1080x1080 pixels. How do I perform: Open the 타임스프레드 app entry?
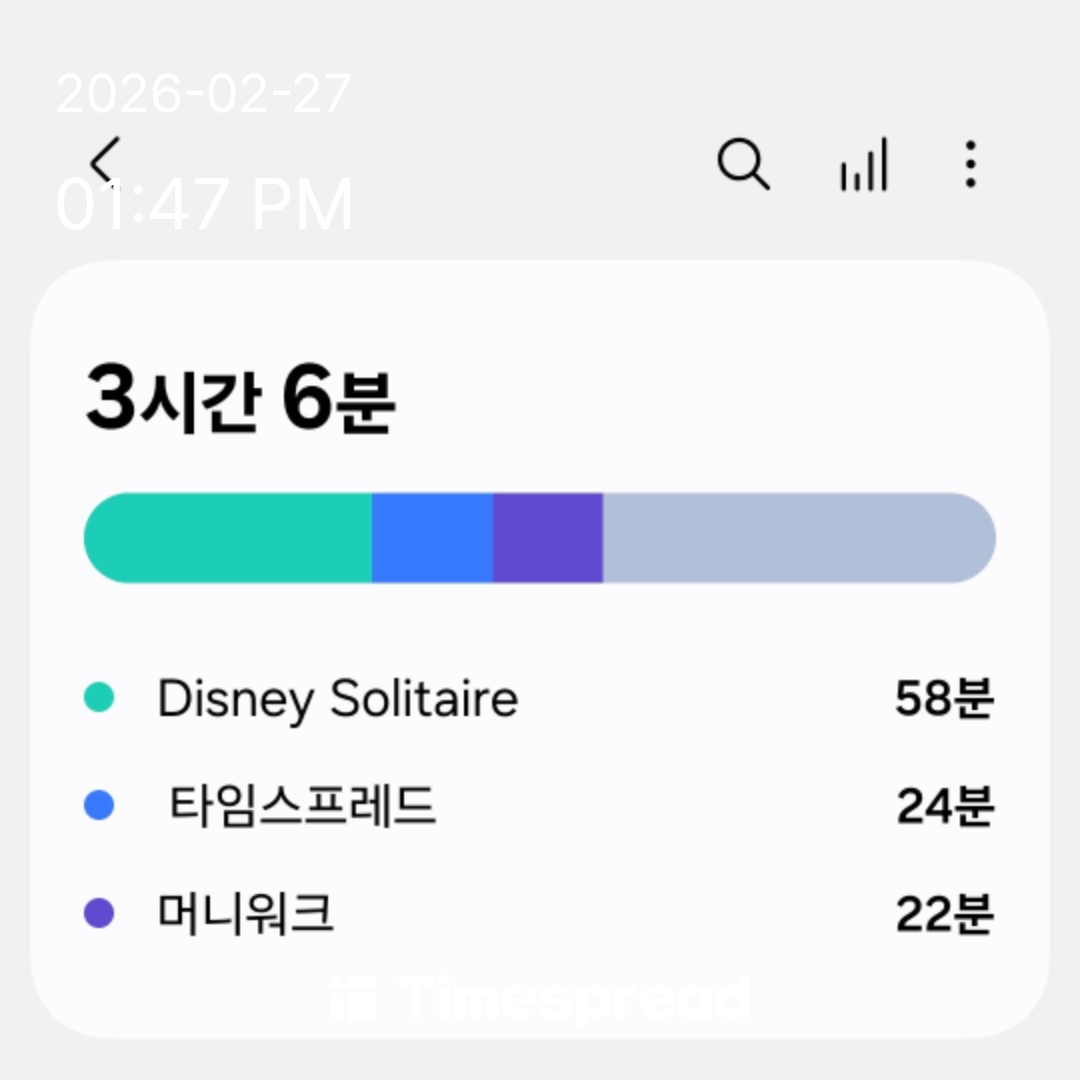pos(302,805)
